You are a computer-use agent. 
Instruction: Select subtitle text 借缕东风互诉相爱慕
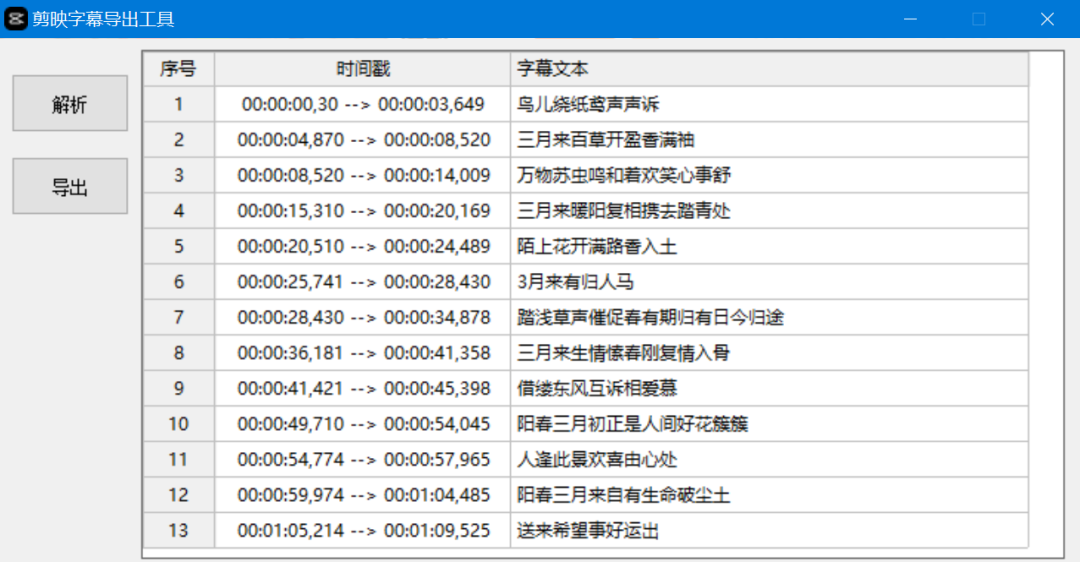(x=597, y=388)
